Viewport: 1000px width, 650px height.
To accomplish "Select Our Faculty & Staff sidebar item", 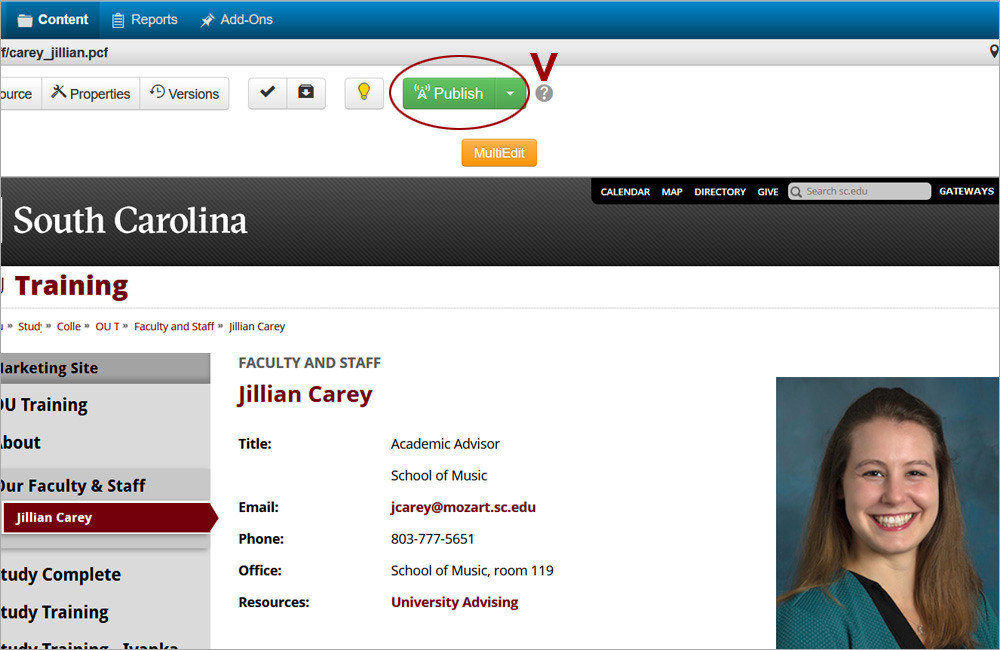I will 73,486.
